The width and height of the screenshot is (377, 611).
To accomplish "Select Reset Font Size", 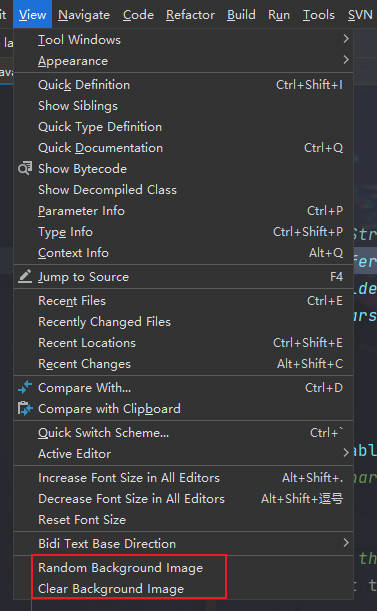I will pyautogui.click(x=184, y=520).
